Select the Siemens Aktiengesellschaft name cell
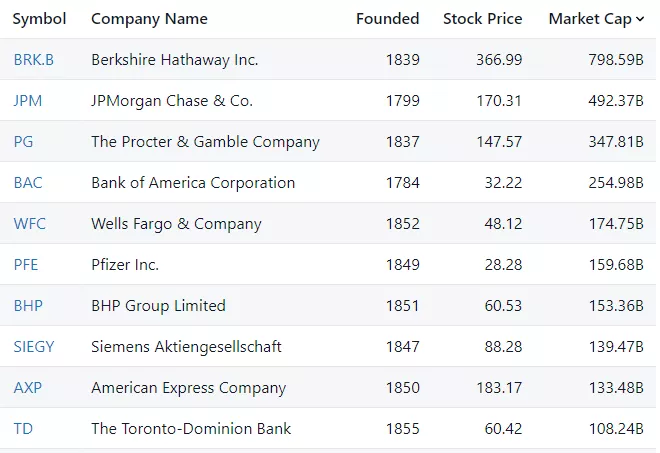660x453 pixels. 186,347
